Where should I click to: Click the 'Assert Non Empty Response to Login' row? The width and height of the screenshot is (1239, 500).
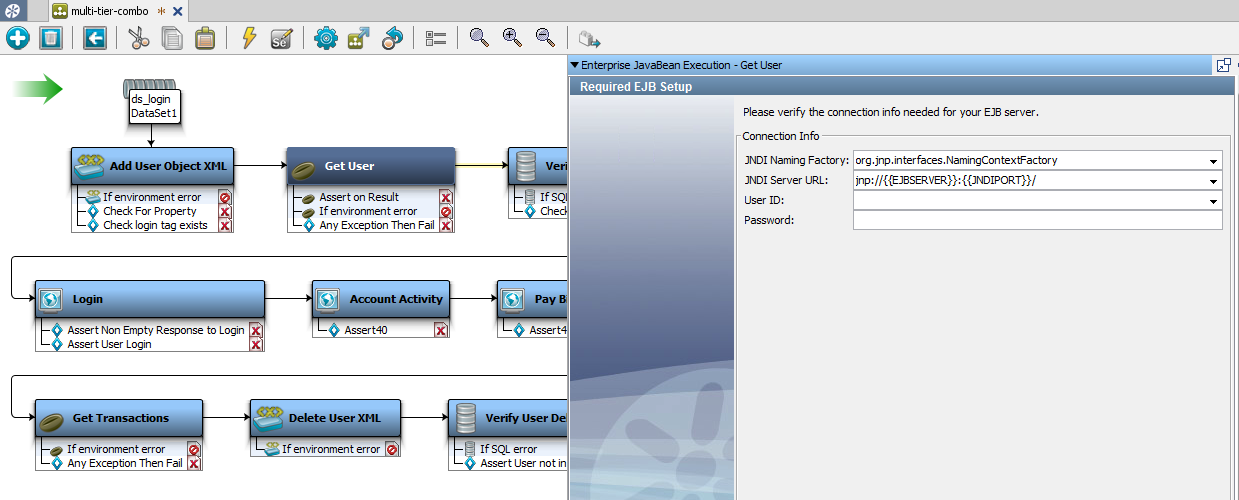[x=155, y=330]
